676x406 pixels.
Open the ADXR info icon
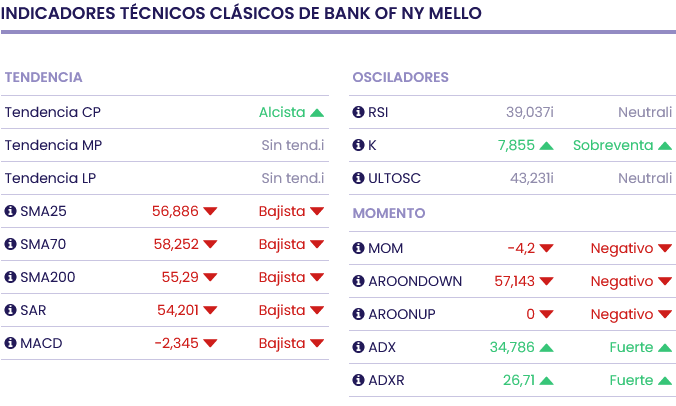[x=359, y=380]
